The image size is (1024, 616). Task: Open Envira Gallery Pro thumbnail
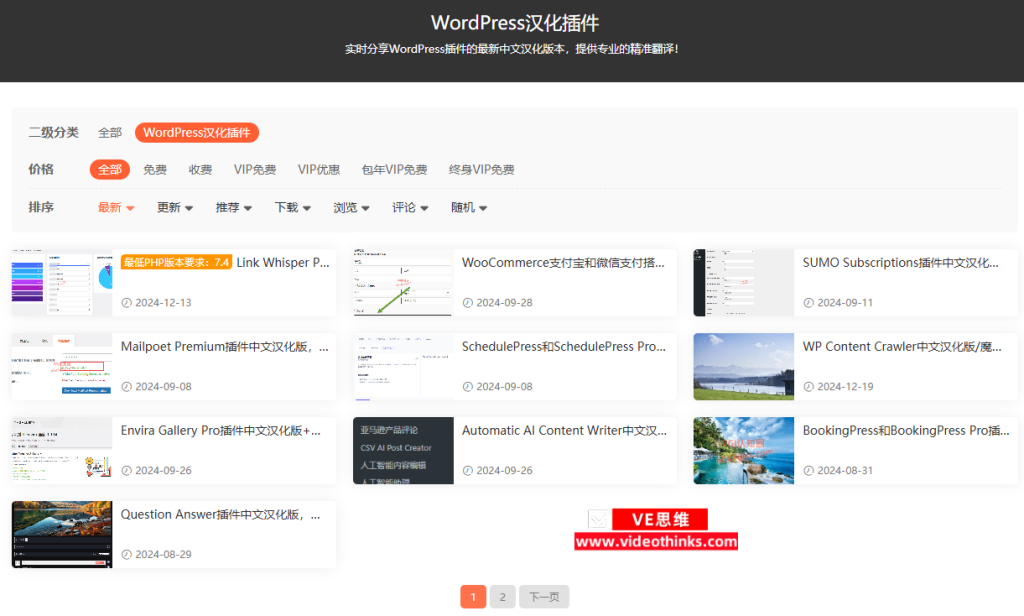(62, 451)
